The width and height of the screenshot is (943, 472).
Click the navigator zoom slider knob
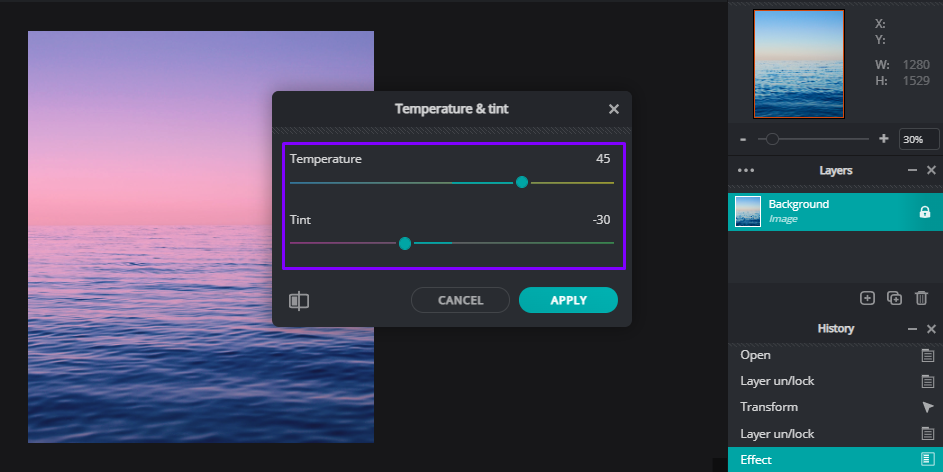coord(772,139)
